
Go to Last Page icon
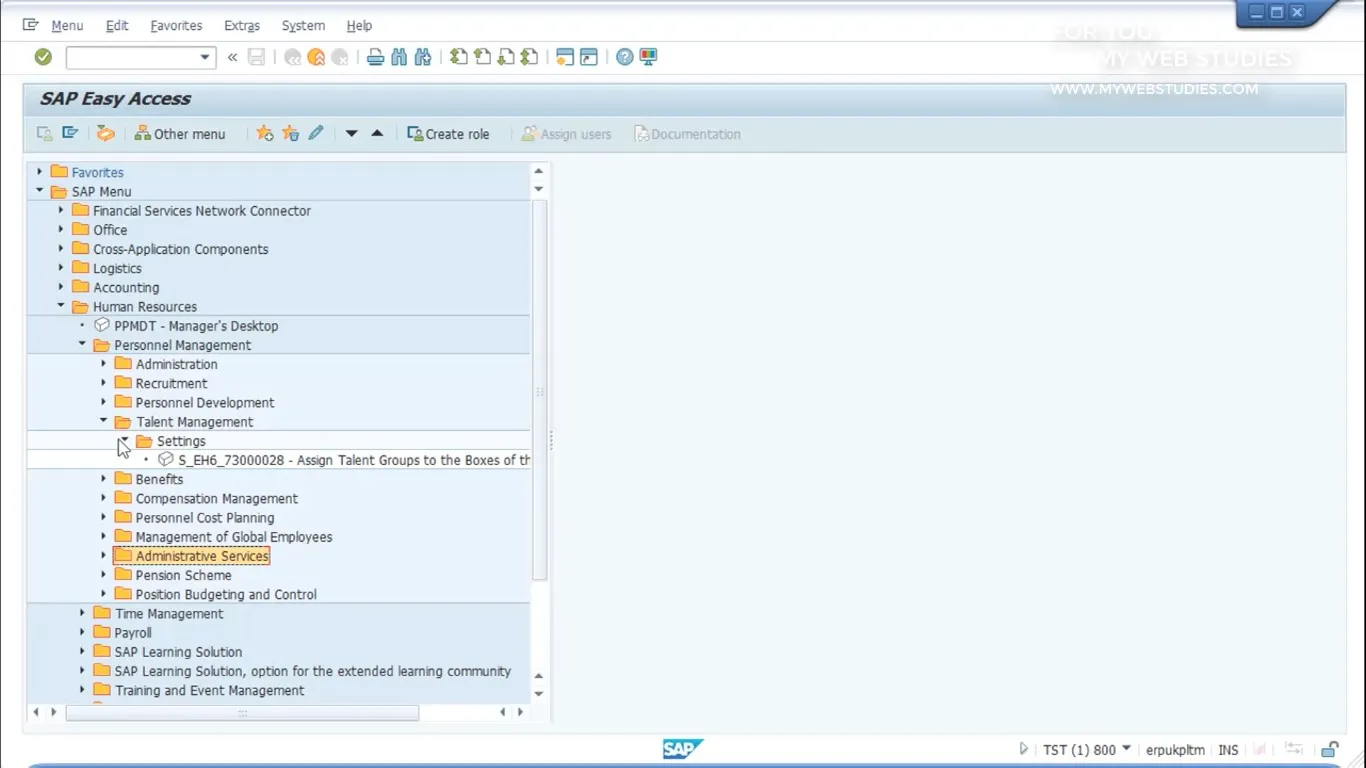pos(530,57)
